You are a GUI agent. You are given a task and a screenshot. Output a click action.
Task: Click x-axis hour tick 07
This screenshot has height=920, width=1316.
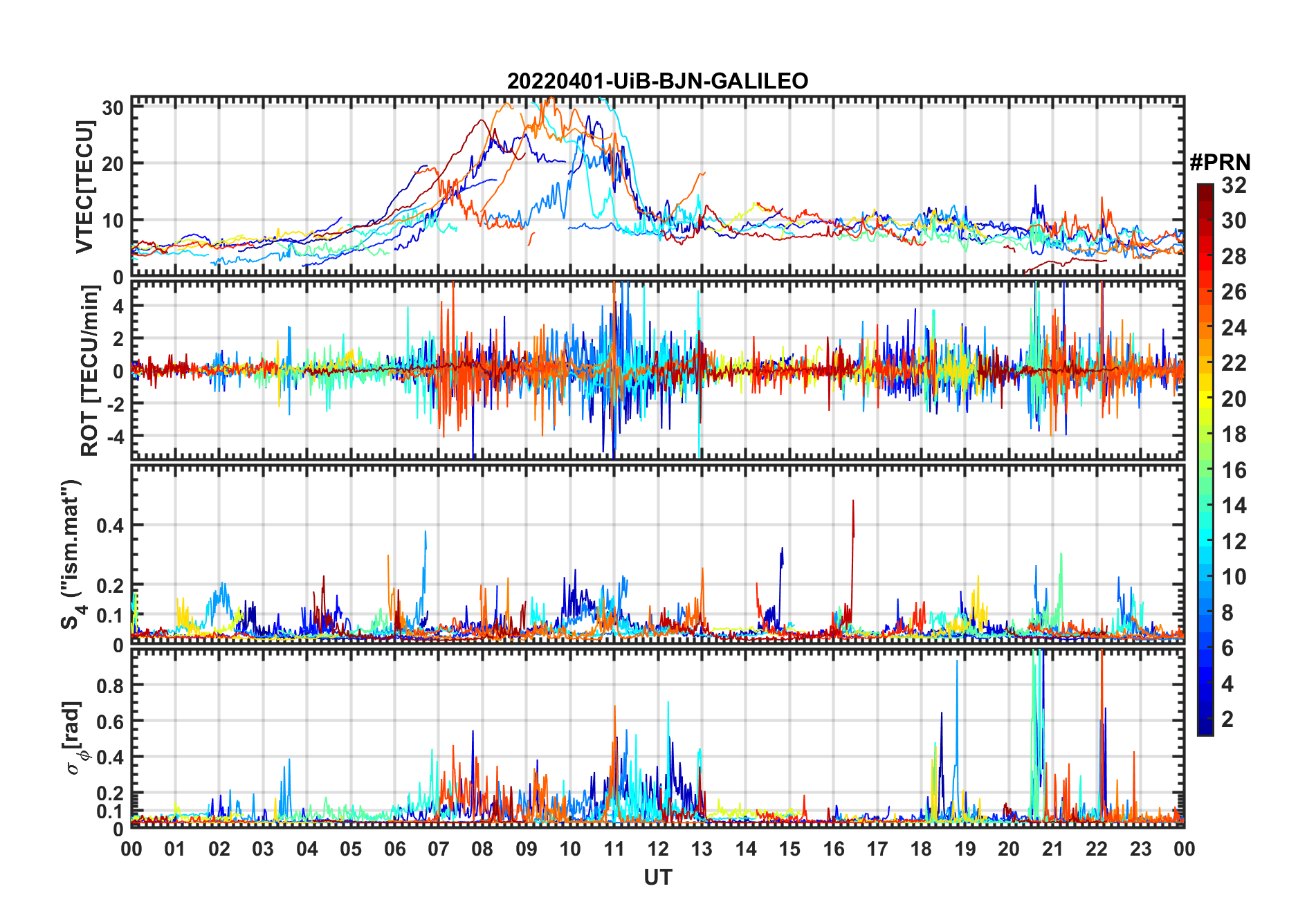[439, 849]
